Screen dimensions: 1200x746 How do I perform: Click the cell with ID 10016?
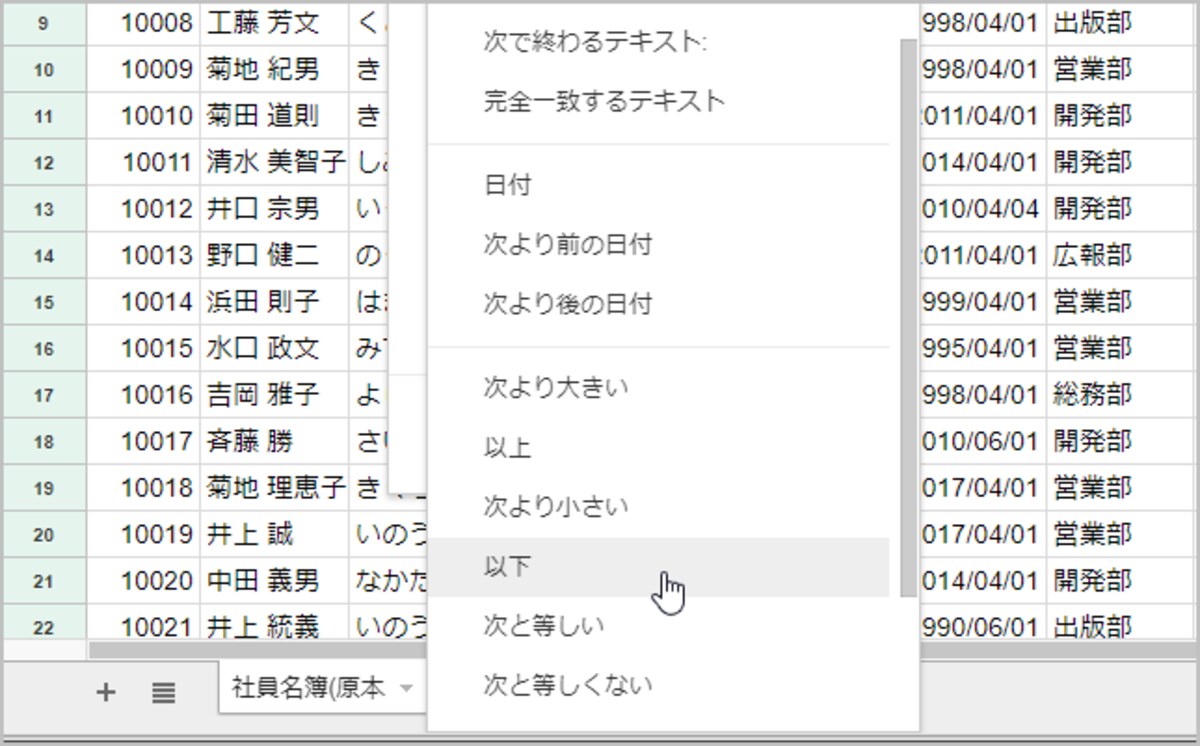tap(143, 395)
